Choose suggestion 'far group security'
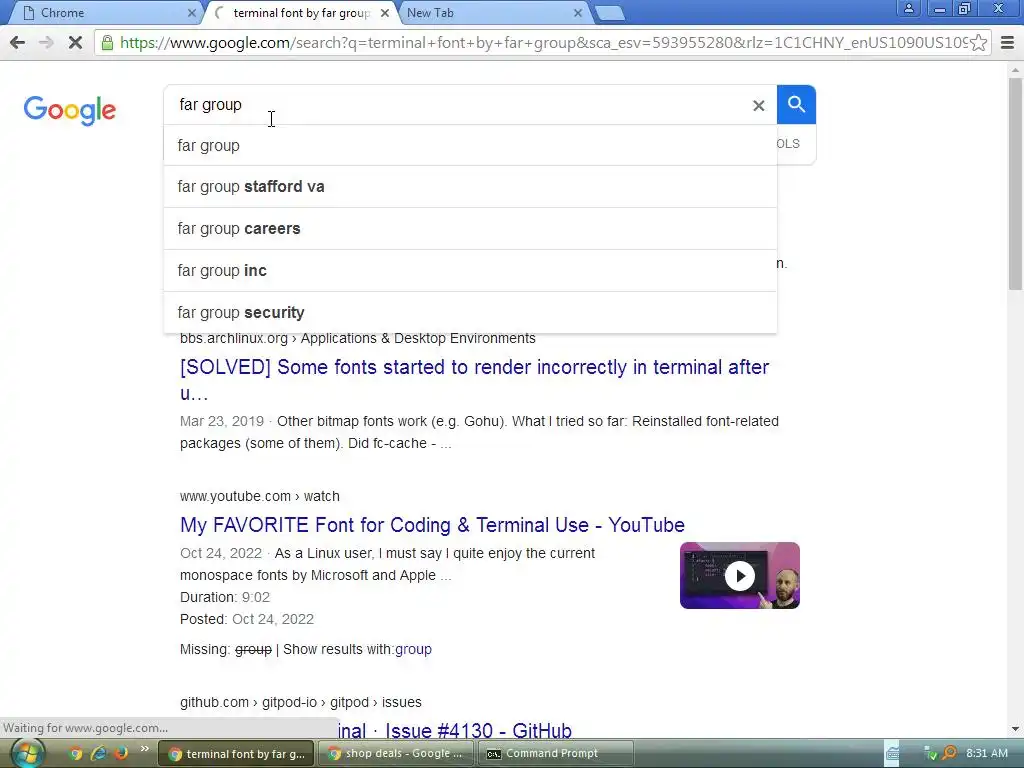Viewport: 1024px width, 768px height. coord(470,312)
